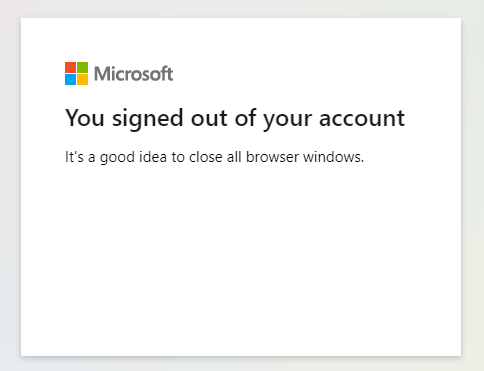Viewport: 484px width, 371px height.
Task: Click the word 'windows.' in the message
Action: [334, 157]
